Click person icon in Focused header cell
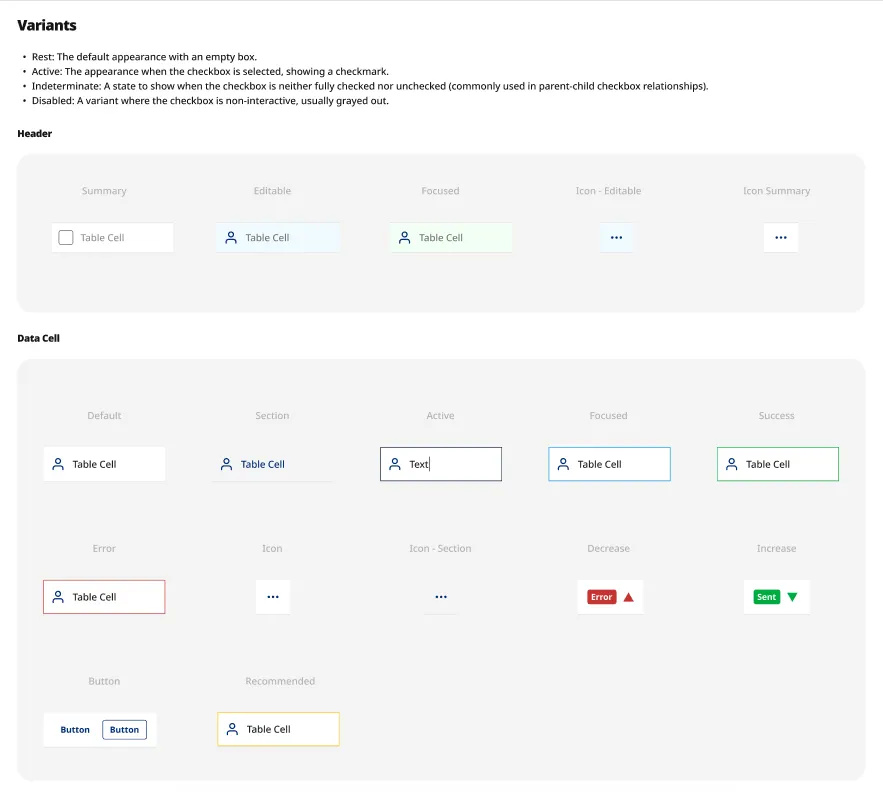883x792 pixels. (404, 238)
